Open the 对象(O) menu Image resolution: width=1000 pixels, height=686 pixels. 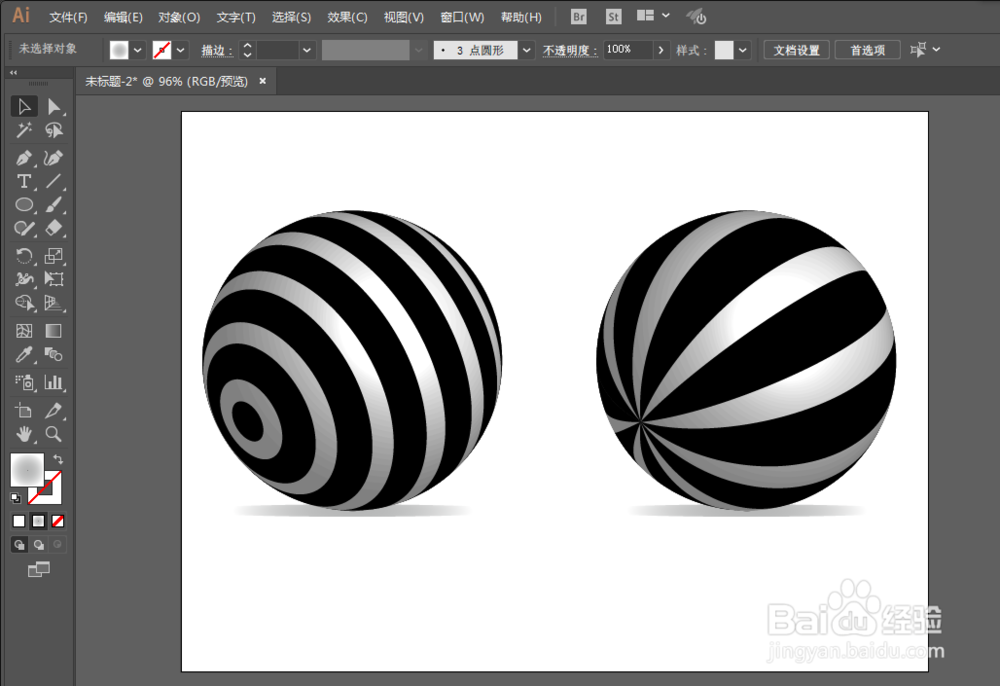(x=179, y=17)
